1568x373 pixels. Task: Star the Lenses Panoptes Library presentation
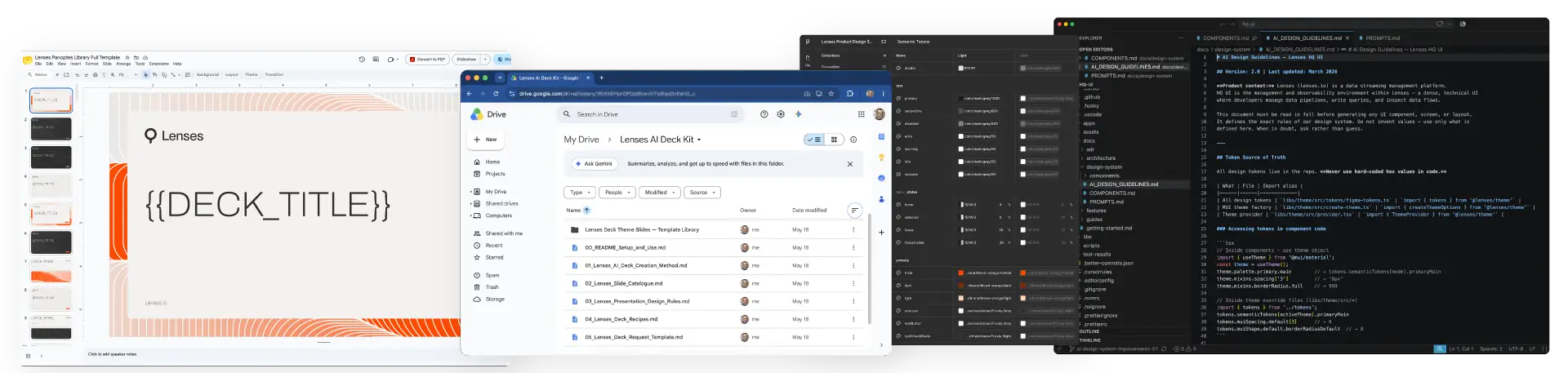pos(127,58)
